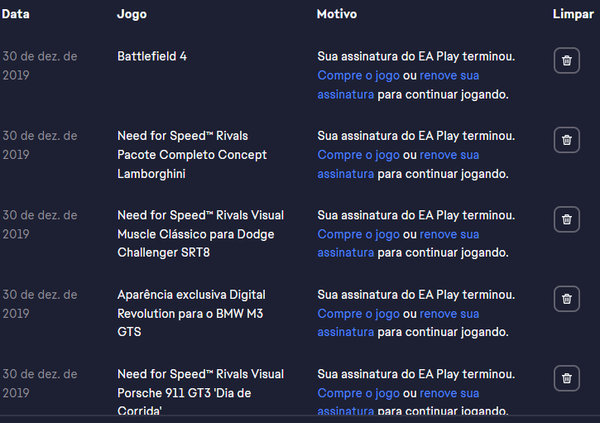Click 'Compre o jogo' in BMW M3 GTS row
Screen dimensions: 600x423
[358, 314]
